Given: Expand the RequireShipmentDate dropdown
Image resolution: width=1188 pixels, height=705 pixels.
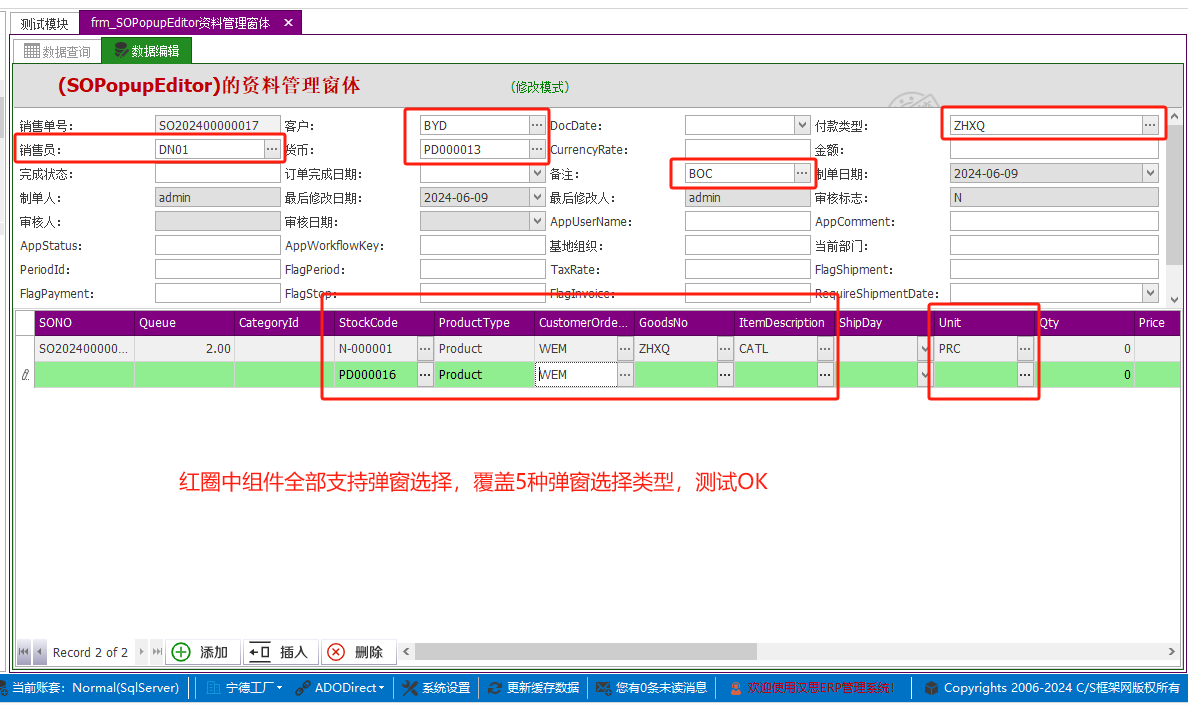Looking at the screenshot, I should (x=1150, y=293).
